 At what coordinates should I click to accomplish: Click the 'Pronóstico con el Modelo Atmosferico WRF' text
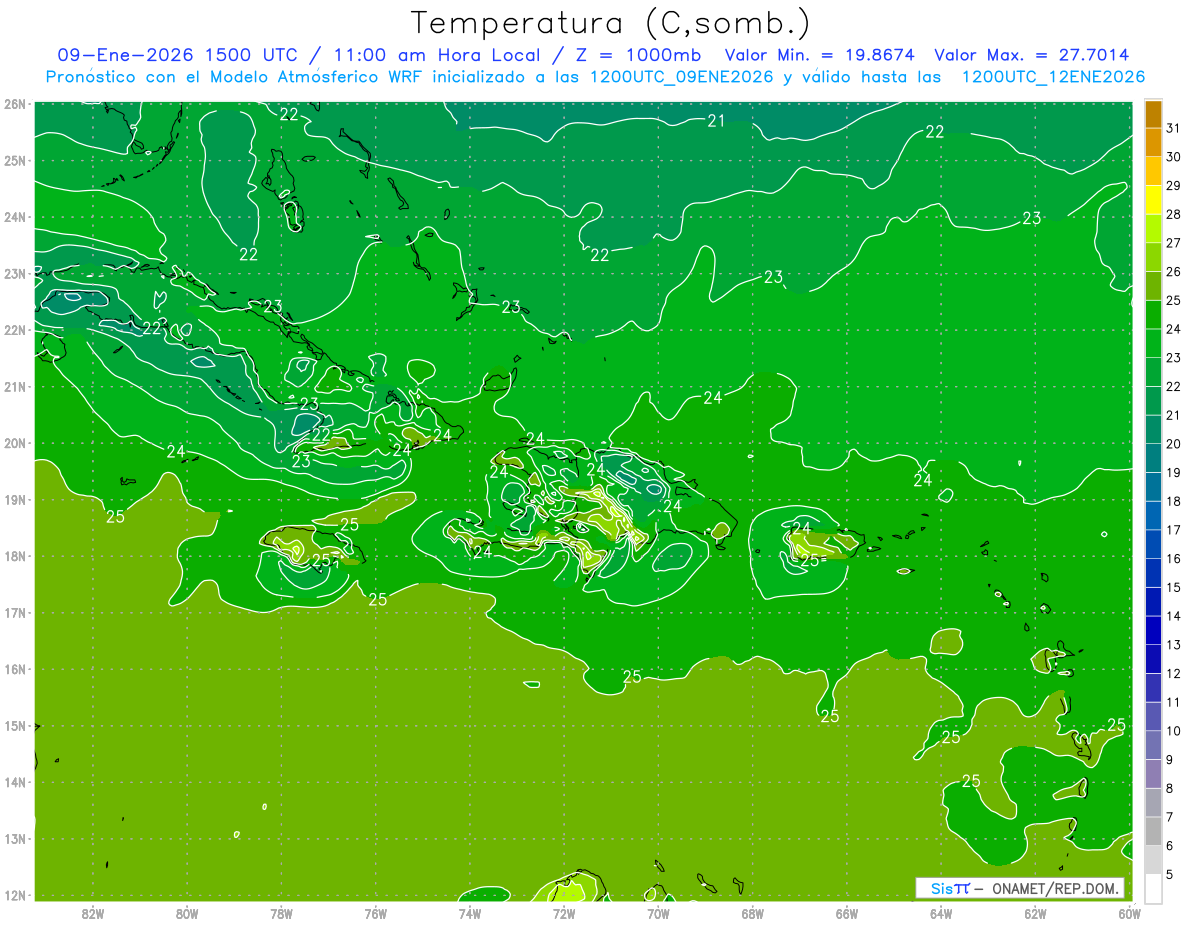(x=234, y=77)
